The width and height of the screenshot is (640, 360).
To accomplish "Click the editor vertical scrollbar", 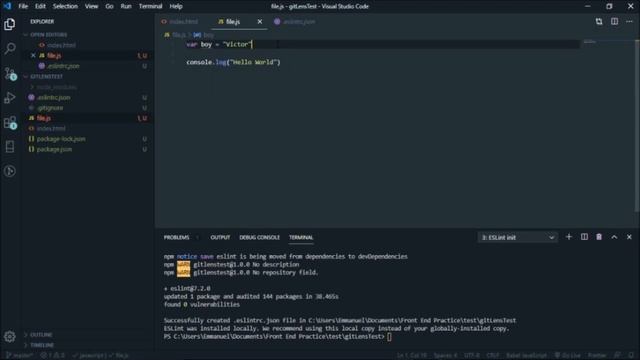I will pos(637,126).
